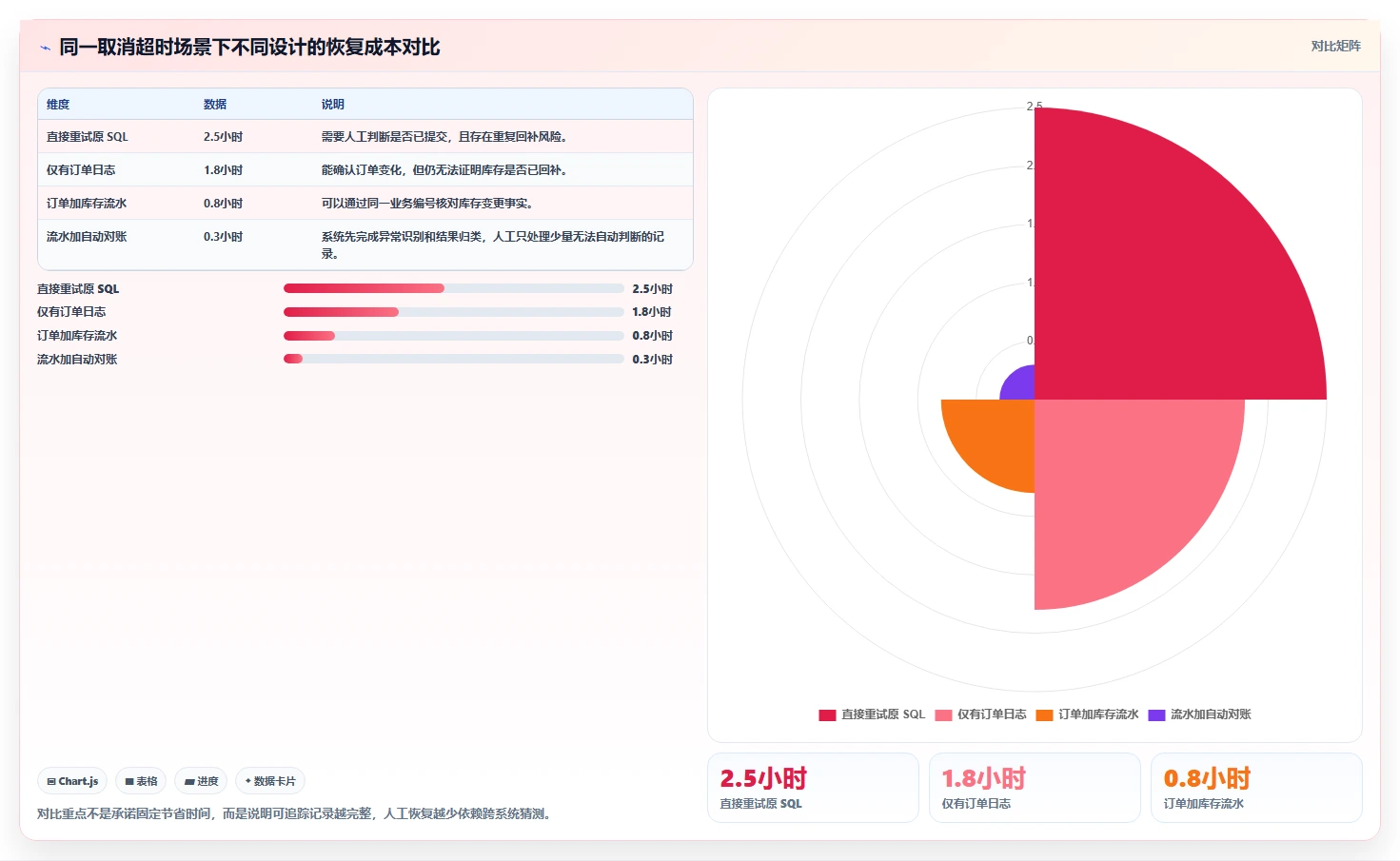
Task: Toggle 直接重试原 SQL legend swatch
Action: tap(827, 714)
